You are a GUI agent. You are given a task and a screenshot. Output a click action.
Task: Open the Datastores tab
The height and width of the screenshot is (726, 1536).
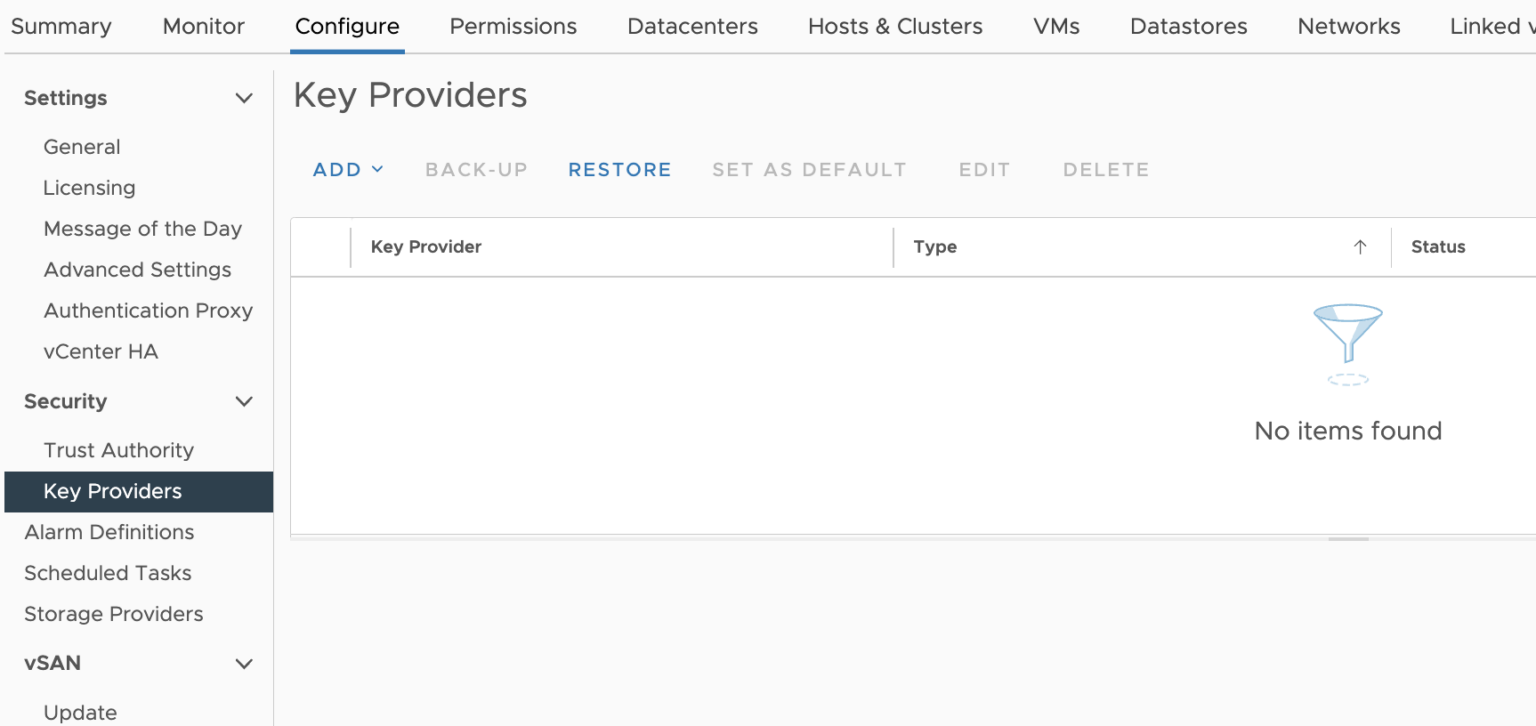tap(1188, 26)
